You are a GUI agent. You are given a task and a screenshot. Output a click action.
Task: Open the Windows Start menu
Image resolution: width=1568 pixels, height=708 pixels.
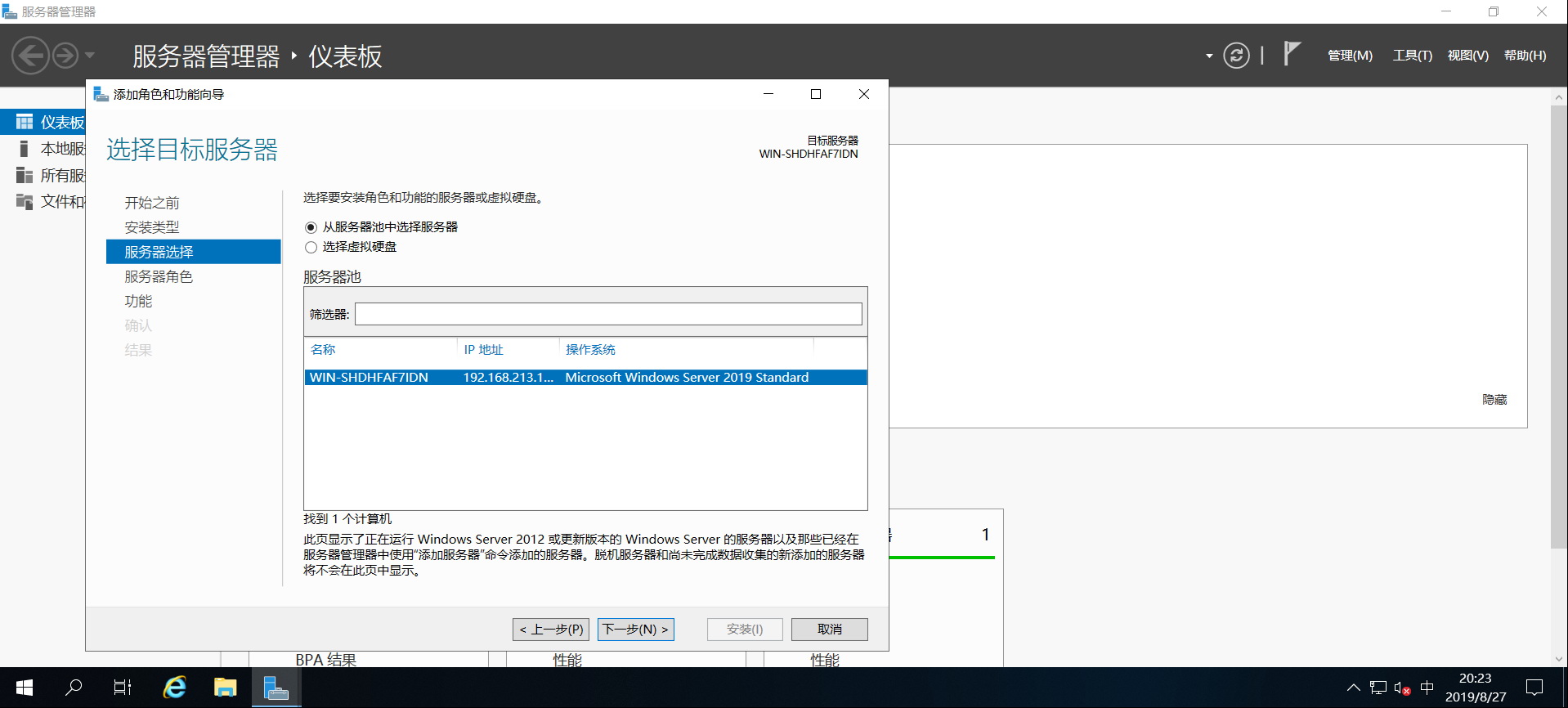coord(25,688)
